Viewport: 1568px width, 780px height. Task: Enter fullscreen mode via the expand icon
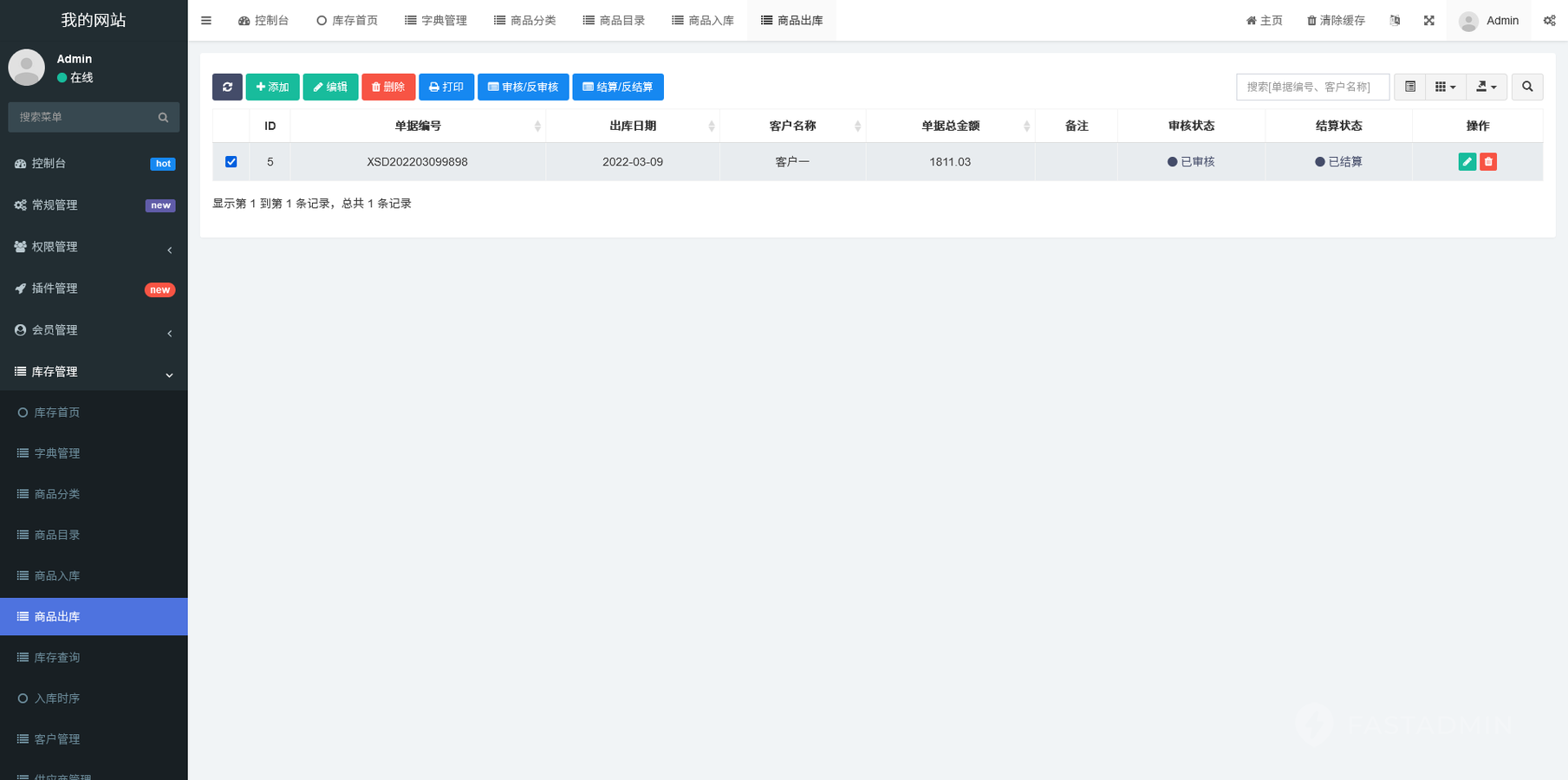(x=1428, y=21)
